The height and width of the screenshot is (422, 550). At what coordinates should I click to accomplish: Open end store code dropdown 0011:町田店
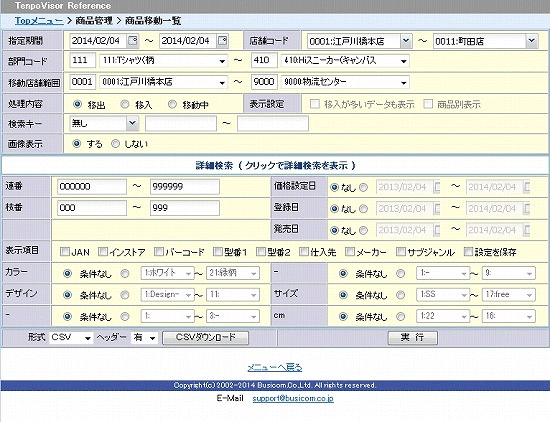pos(485,41)
